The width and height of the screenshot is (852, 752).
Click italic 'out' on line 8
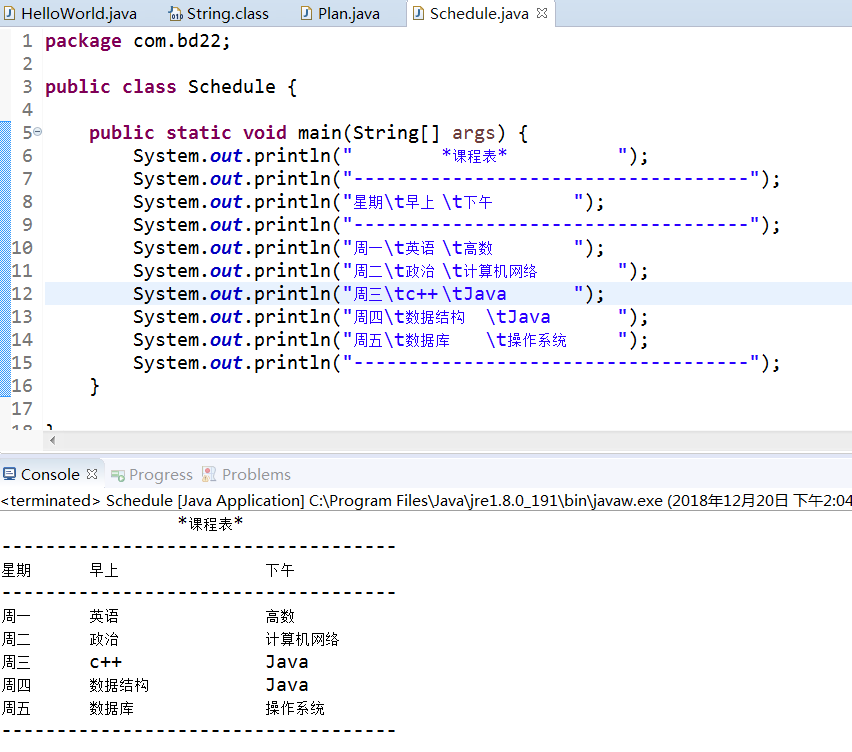226,202
